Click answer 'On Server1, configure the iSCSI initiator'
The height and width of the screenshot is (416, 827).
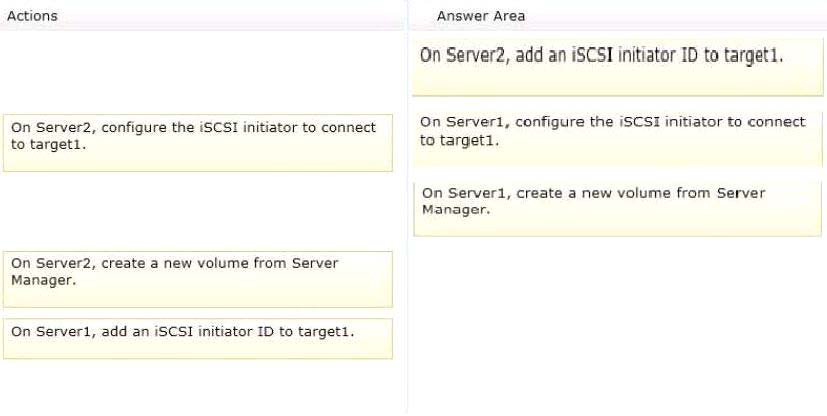click(618, 139)
